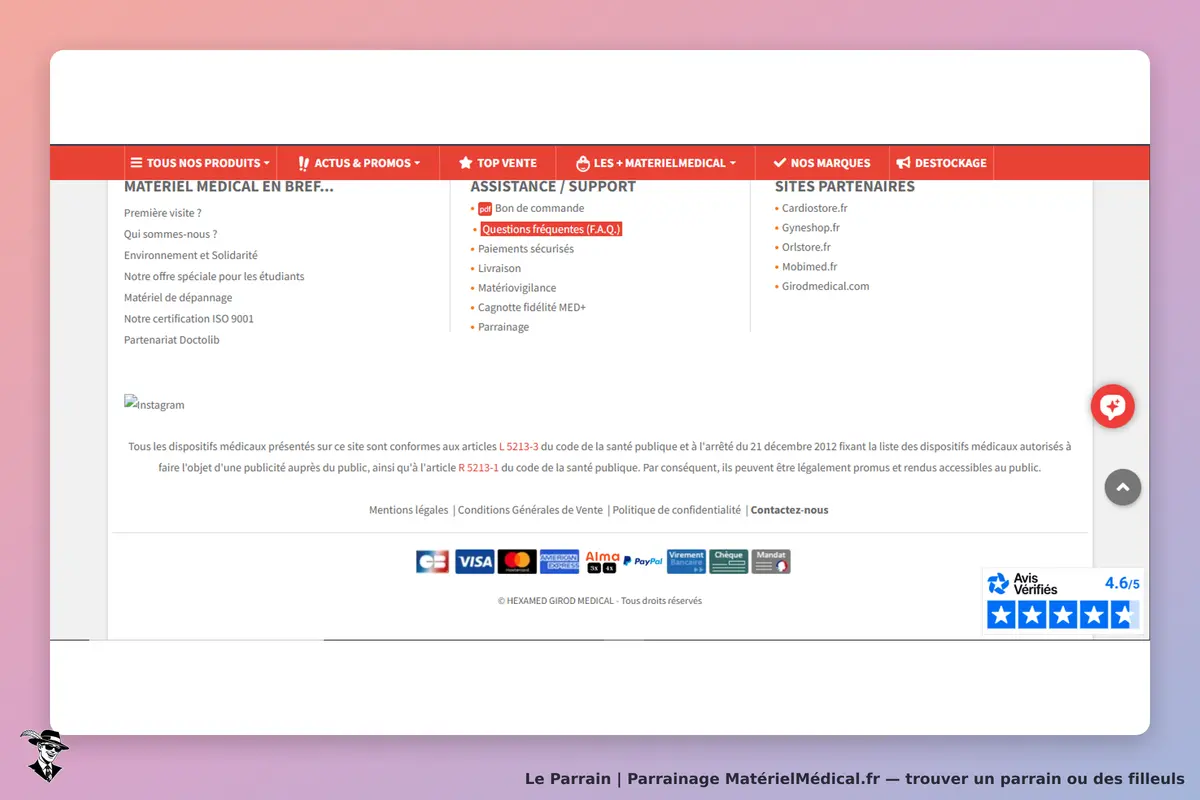
Task: Open Cagnotte fidélité MED+ link
Action: coord(532,307)
